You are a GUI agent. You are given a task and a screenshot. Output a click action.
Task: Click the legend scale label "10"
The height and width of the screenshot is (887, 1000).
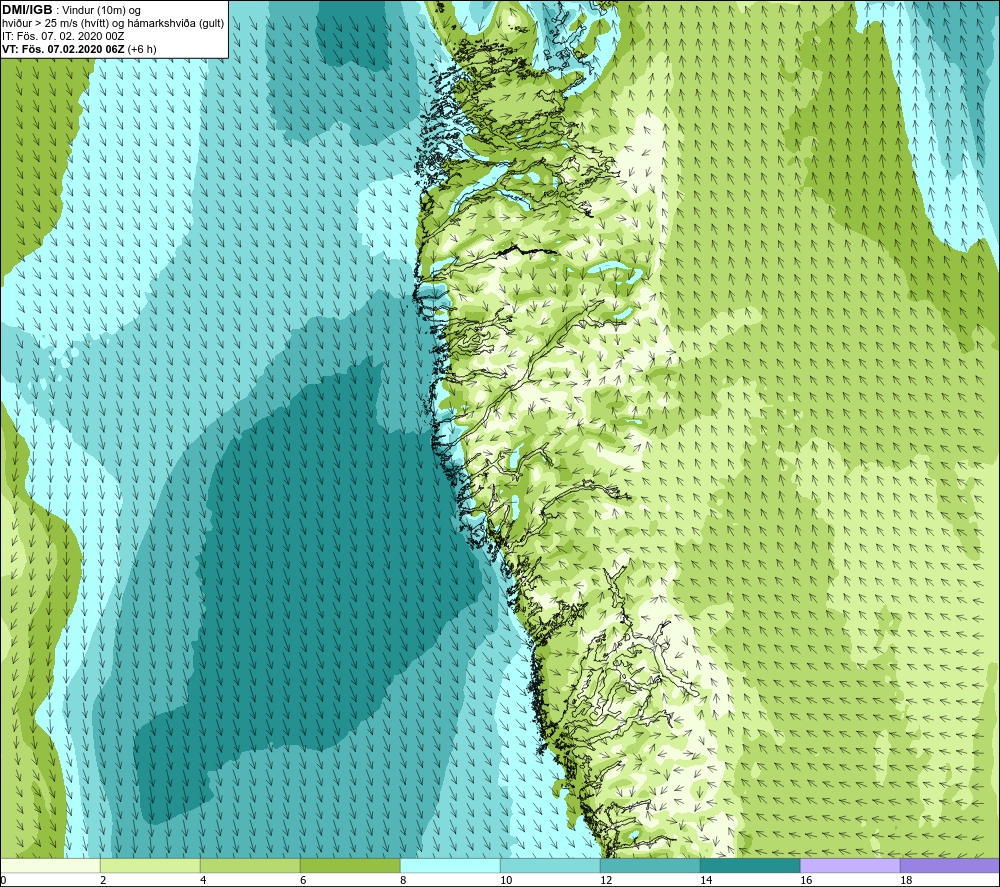506,881
